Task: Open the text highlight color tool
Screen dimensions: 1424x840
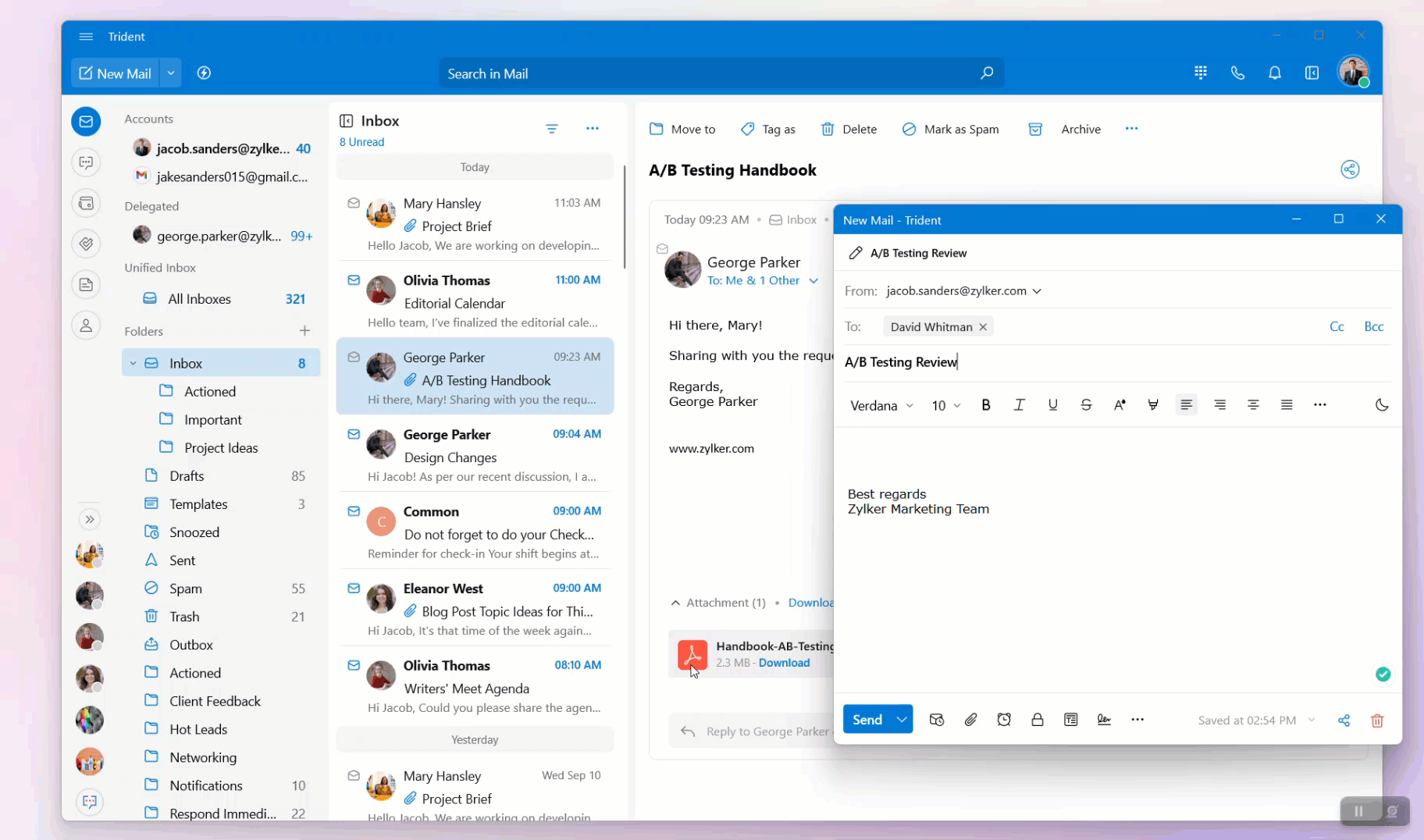Action: tap(1152, 404)
